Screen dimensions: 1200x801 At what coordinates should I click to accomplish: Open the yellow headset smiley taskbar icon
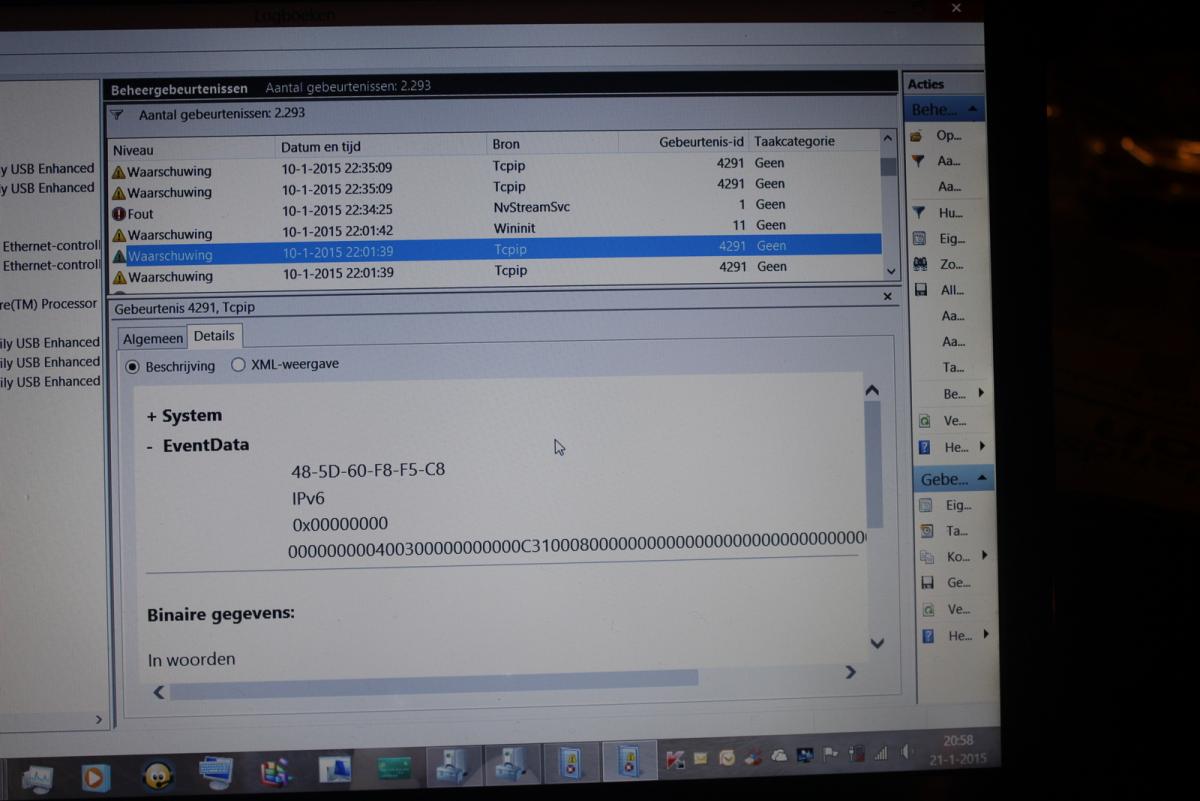(x=157, y=775)
